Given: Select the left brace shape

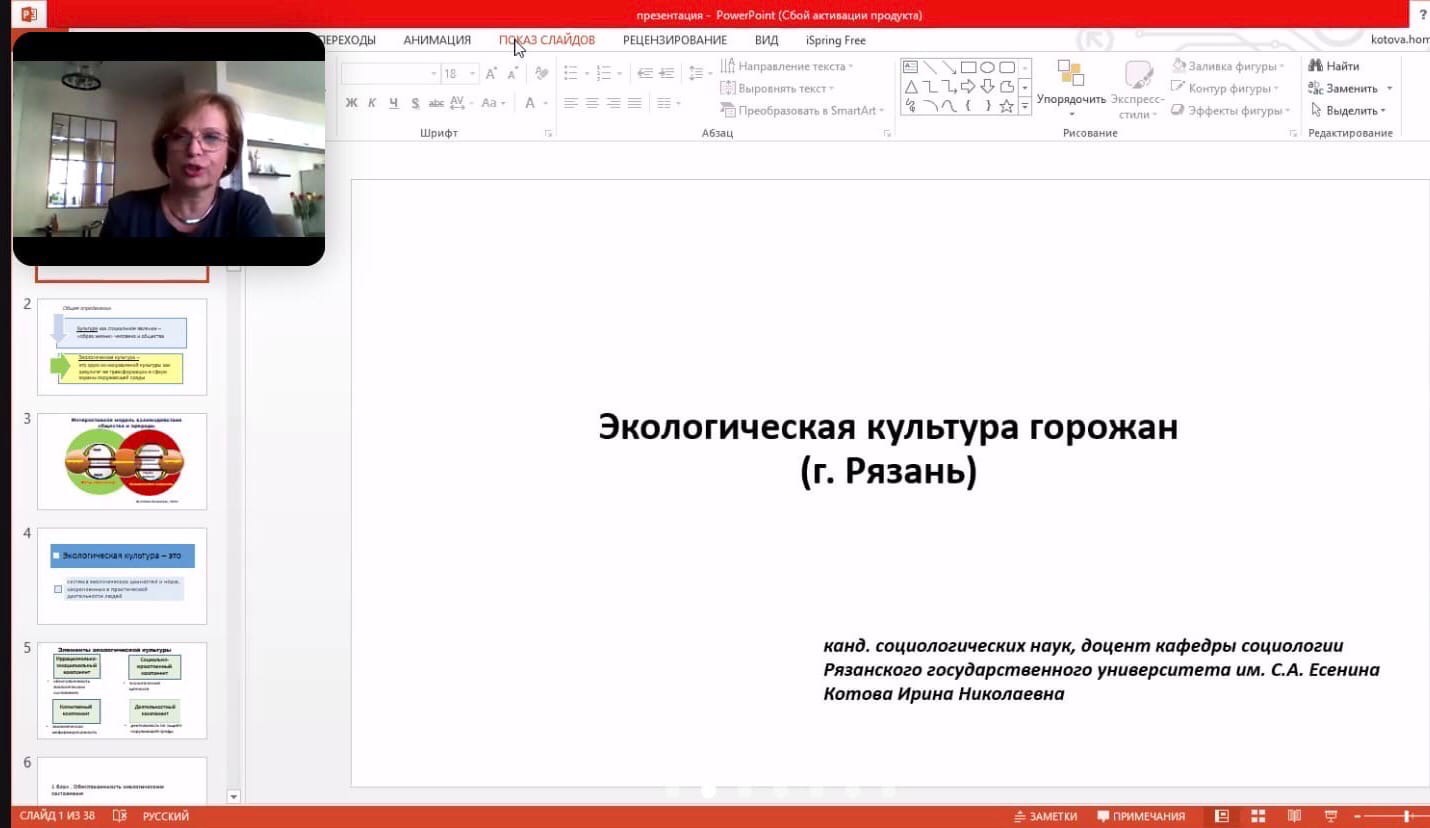Looking at the screenshot, I should point(968,105).
